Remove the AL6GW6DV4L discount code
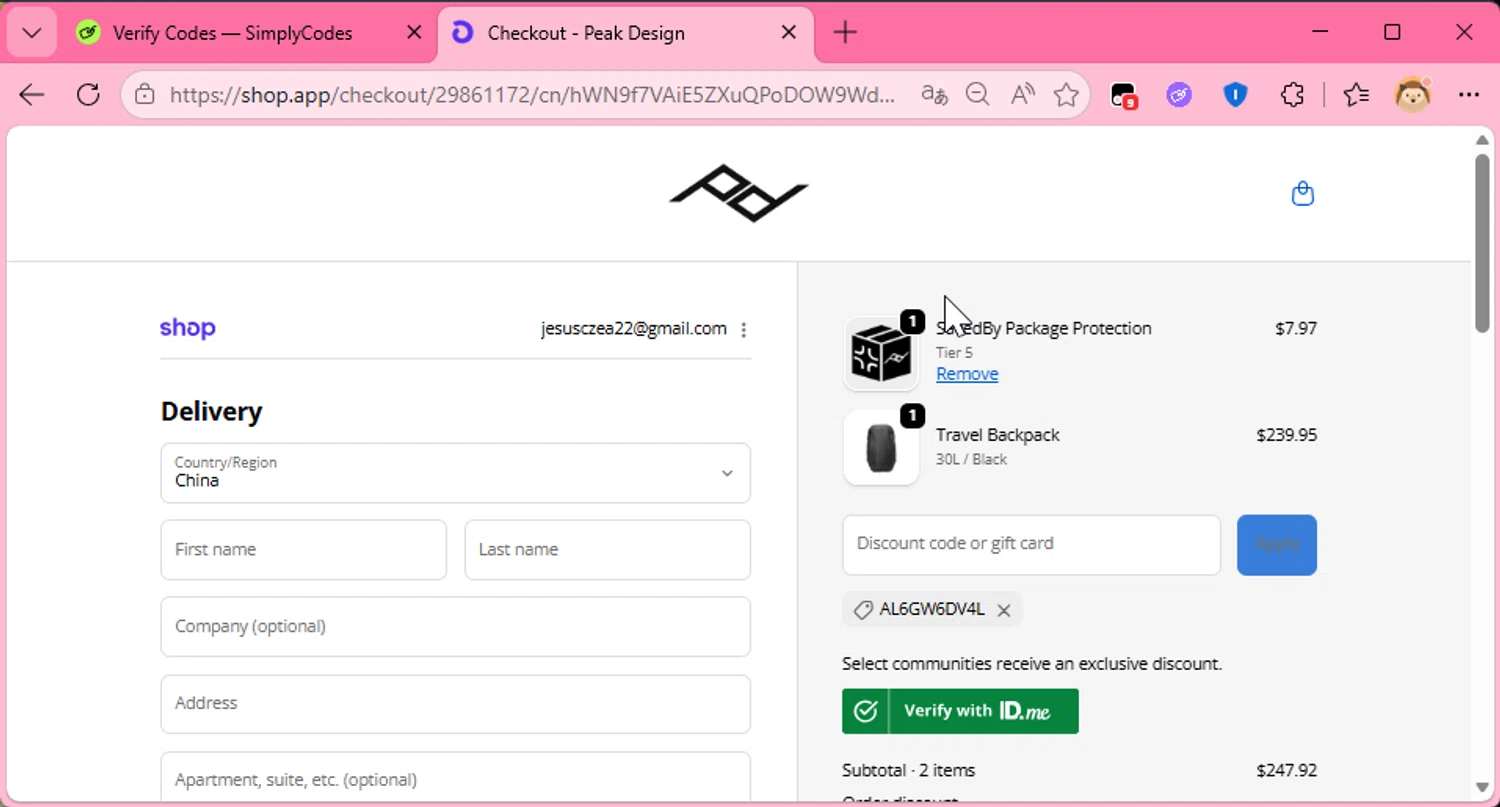Viewport: 1500px width, 807px height. (x=1004, y=610)
